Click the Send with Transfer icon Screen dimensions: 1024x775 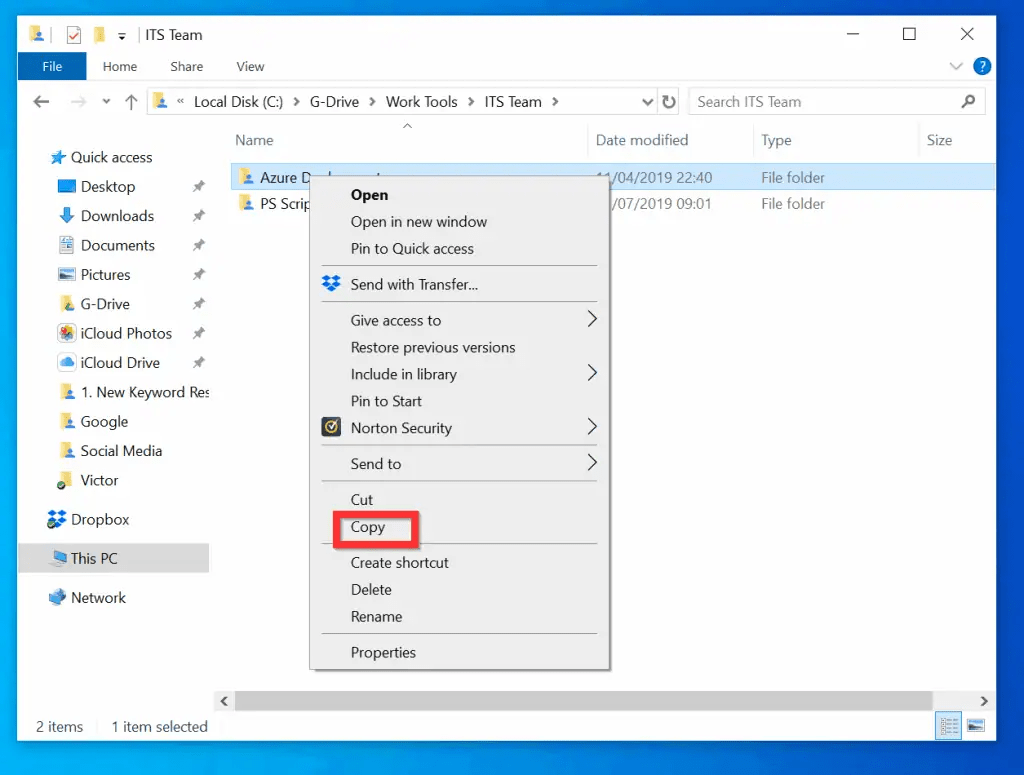point(332,284)
